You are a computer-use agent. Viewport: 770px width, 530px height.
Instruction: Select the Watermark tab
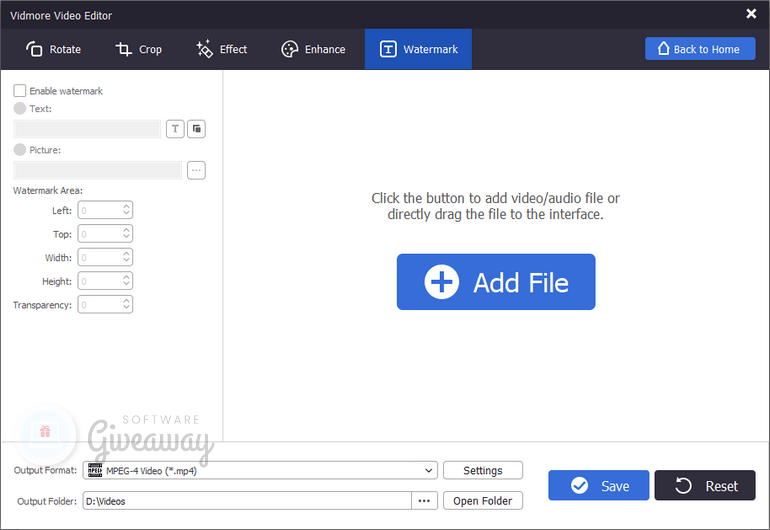pyautogui.click(x=418, y=49)
